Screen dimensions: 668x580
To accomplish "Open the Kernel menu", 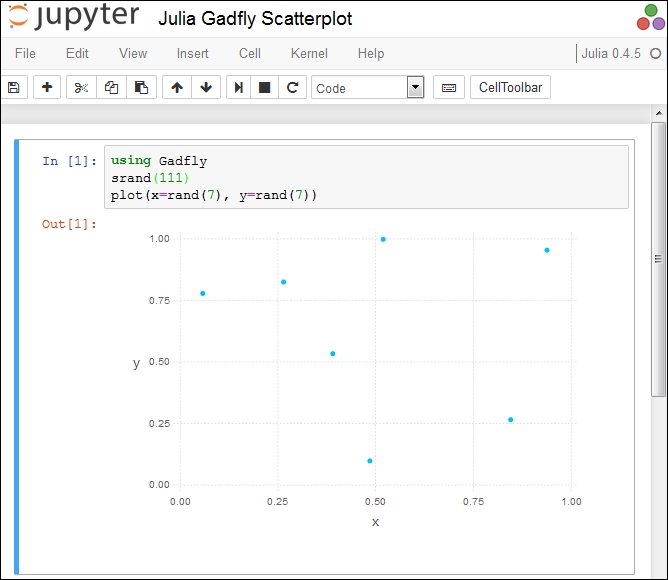I will pos(309,54).
